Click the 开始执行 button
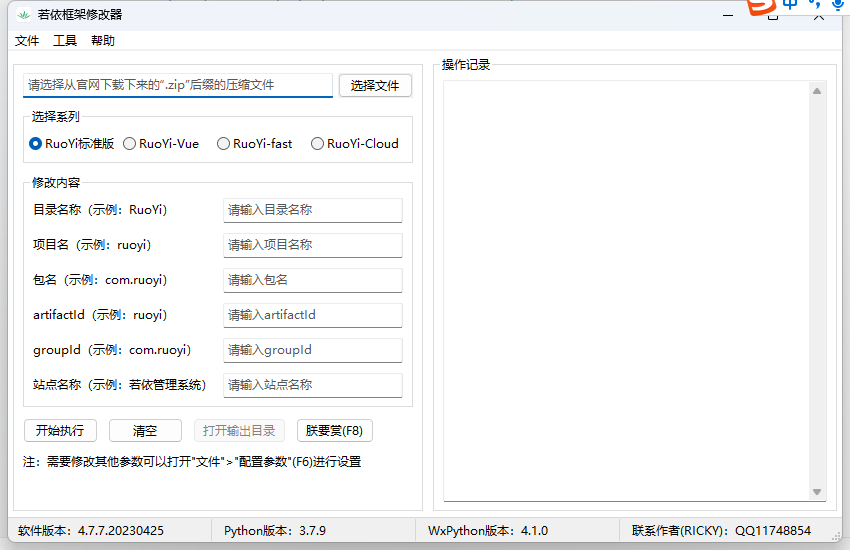 [x=60, y=431]
